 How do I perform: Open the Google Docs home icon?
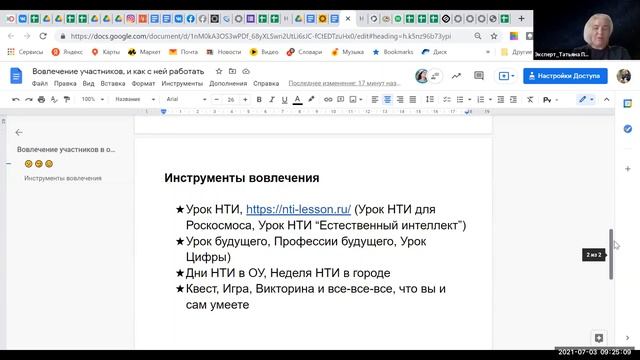point(16,76)
